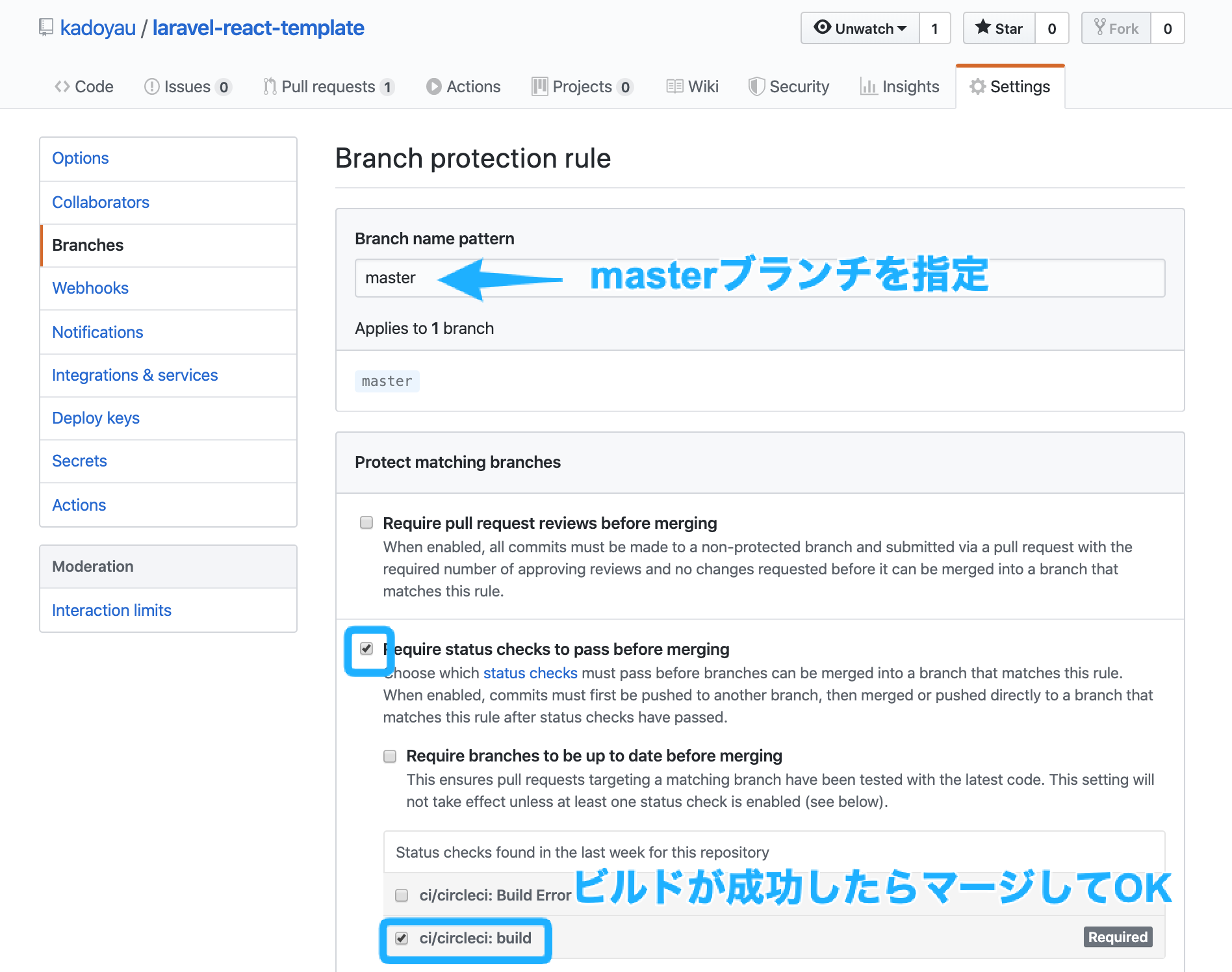
Task: Go to the Pull requests tab
Action: 329,86
